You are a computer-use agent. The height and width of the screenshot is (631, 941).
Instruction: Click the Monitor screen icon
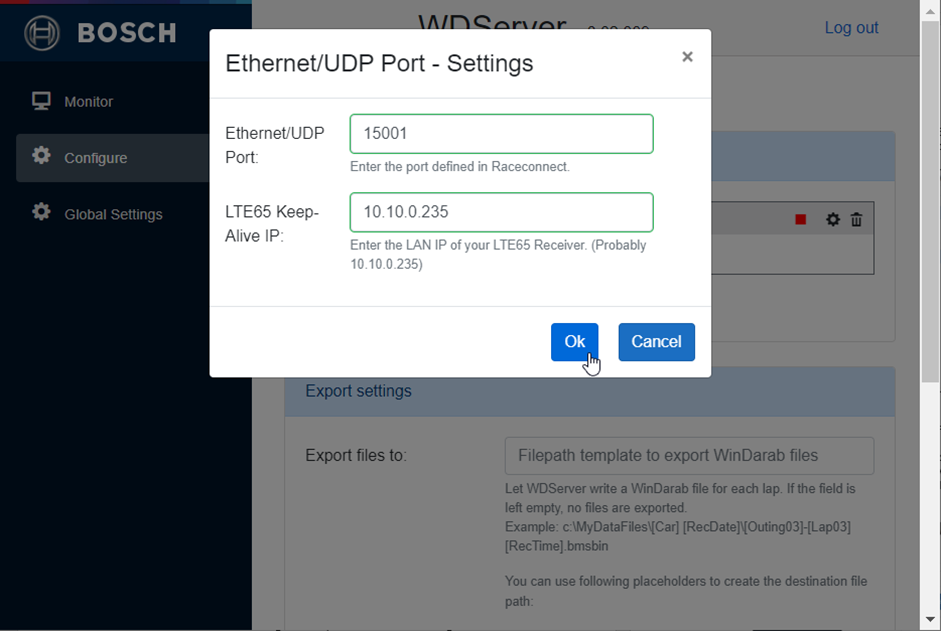click(x=41, y=101)
